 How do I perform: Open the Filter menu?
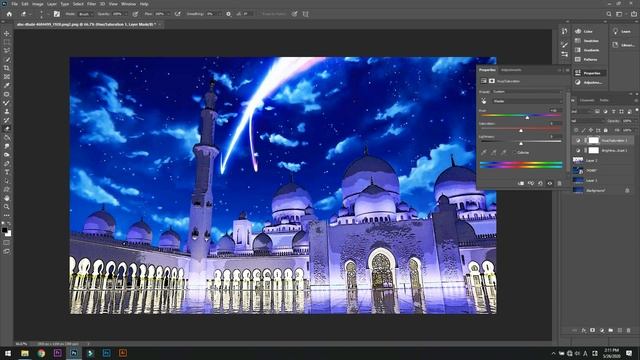pos(91,4)
